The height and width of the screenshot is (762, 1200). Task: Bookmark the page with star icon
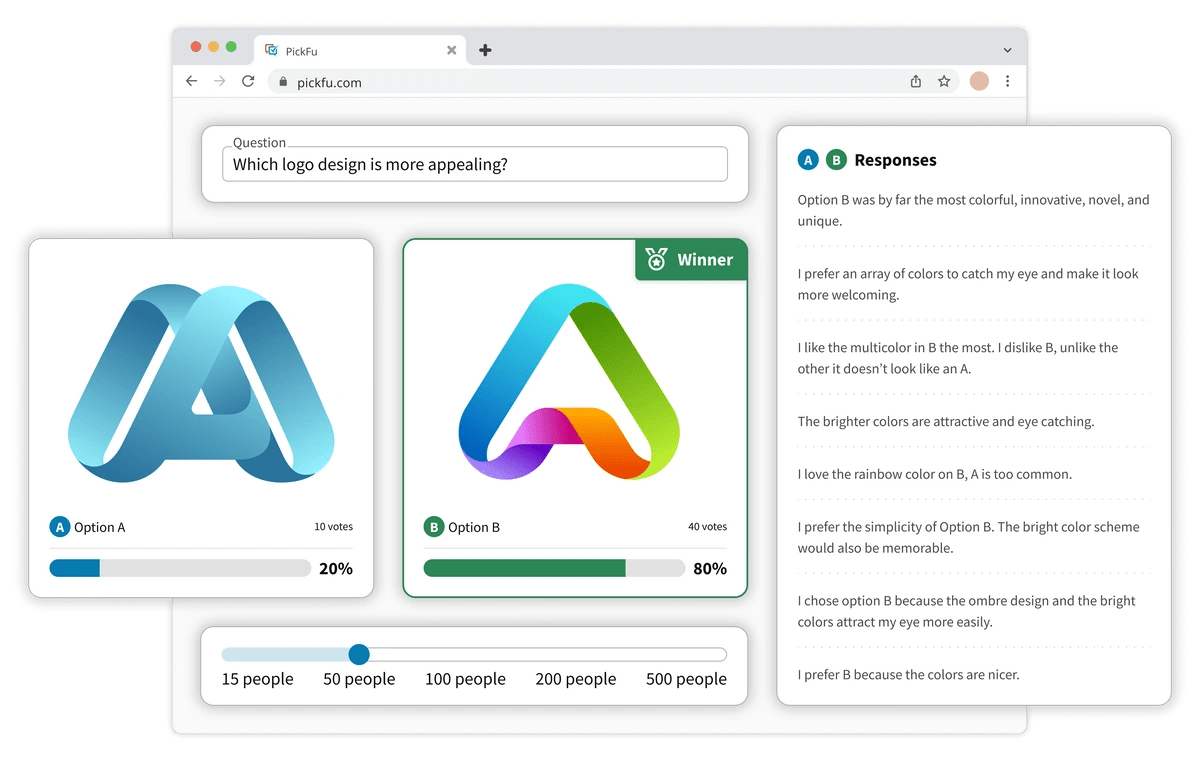point(944,82)
